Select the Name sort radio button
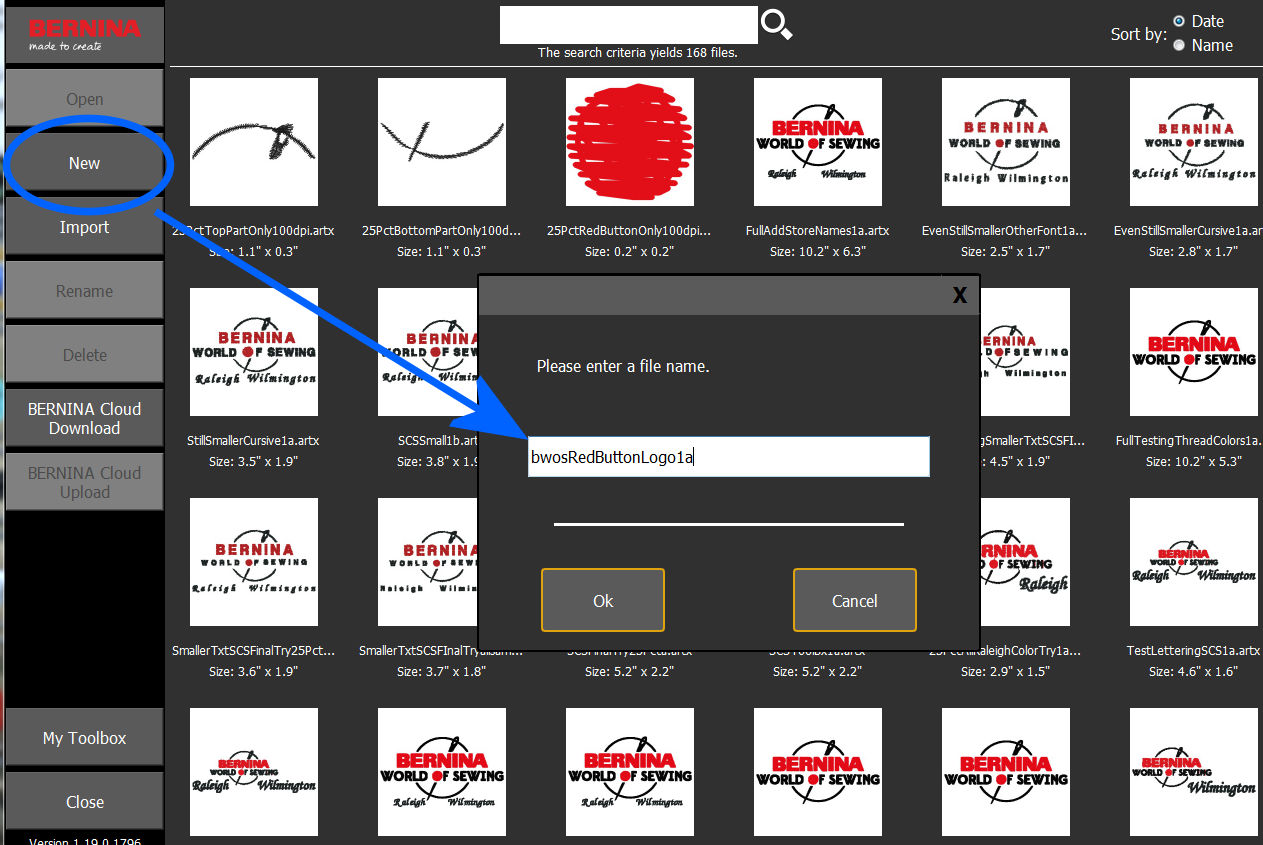Viewport: 1263px width, 845px height. [x=1179, y=45]
